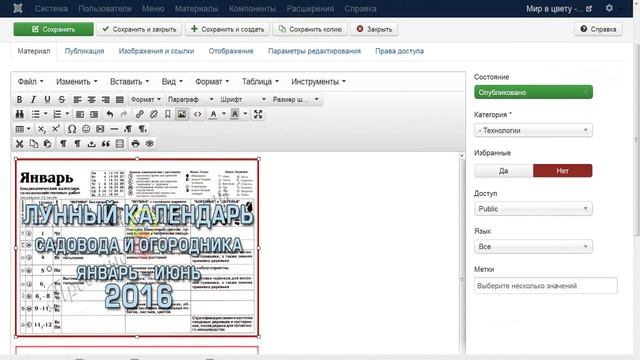The width and height of the screenshot is (640, 360).
Task: Remove link with broken chain icon
Action: pos(153,114)
